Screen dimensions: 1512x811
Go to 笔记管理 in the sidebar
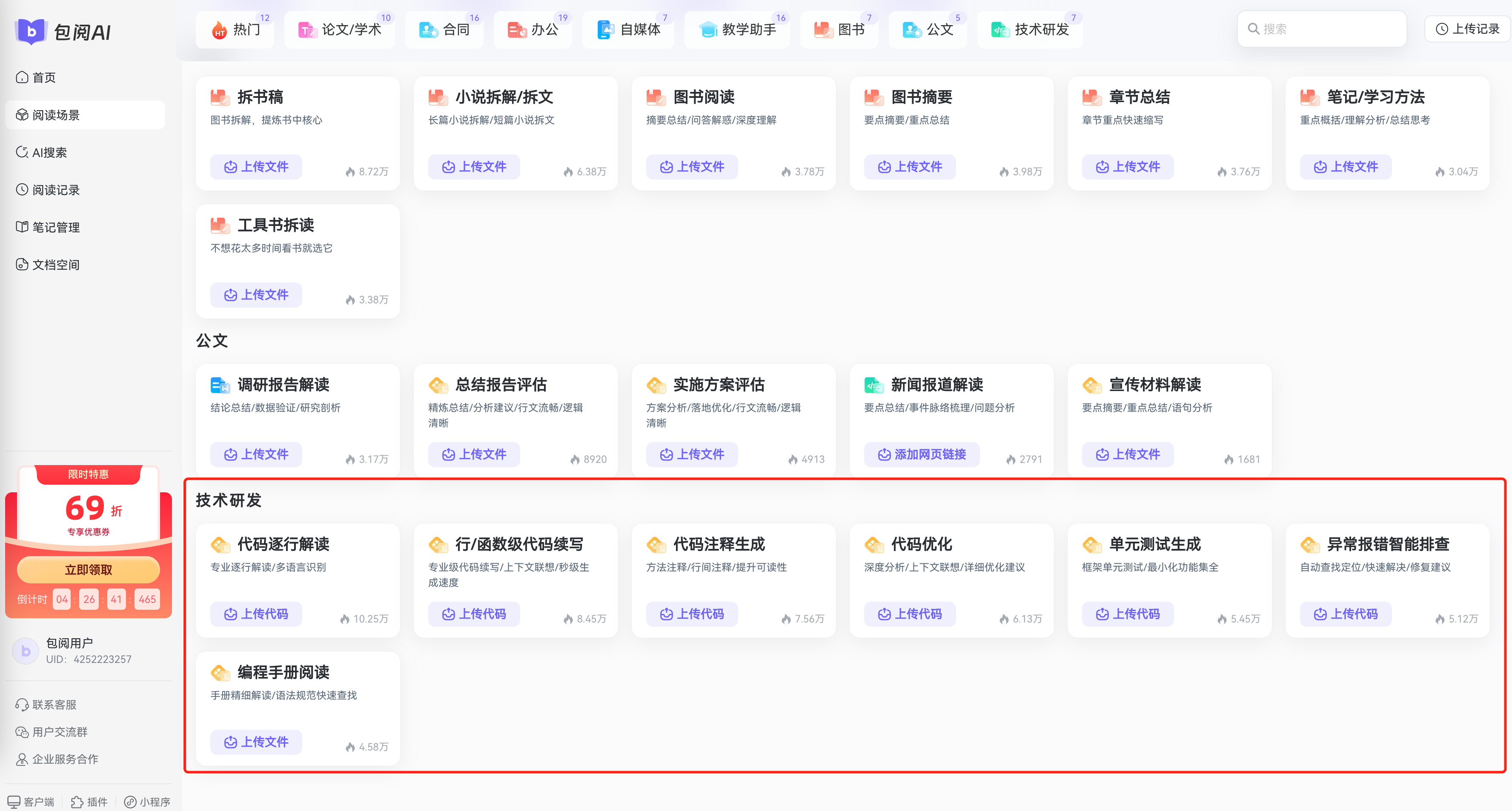pos(55,228)
